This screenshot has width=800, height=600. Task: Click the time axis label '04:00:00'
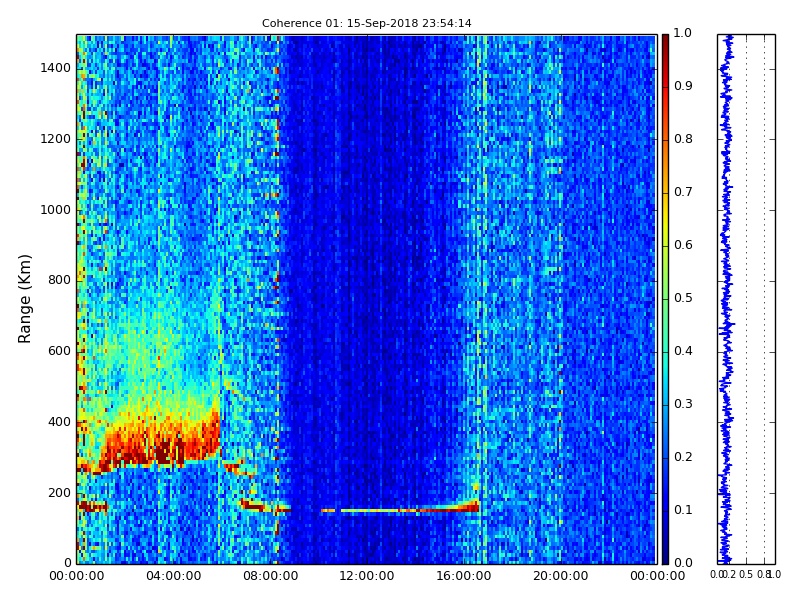click(173, 576)
